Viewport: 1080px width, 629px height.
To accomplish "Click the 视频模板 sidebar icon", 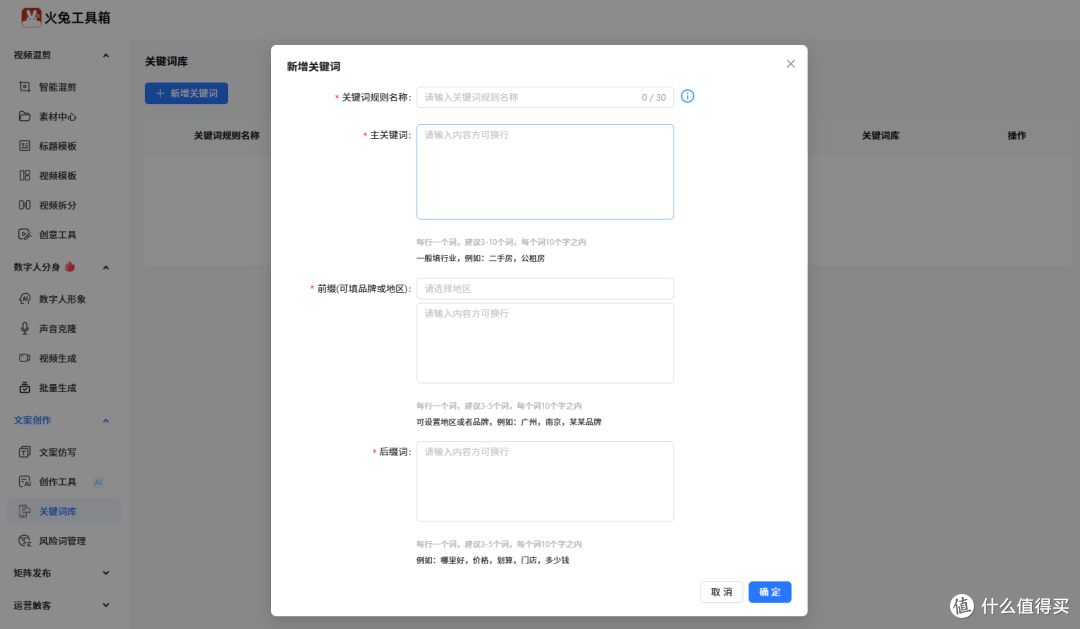I will click(x=25, y=176).
